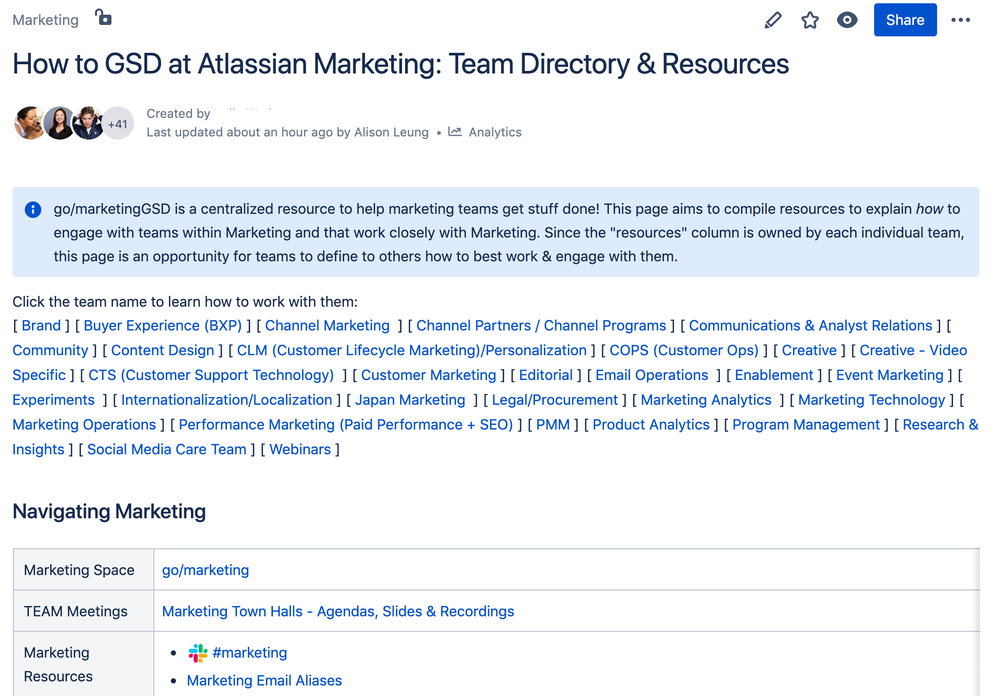Go to the Community team link
999x696 pixels.
pos(50,351)
